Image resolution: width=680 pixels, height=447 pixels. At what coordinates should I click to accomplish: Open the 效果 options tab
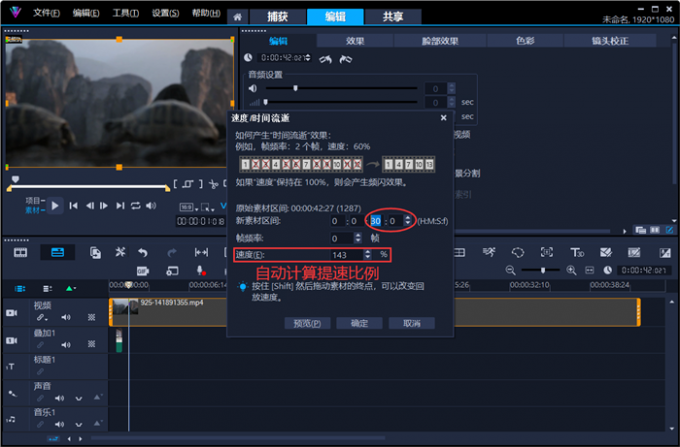(x=355, y=41)
